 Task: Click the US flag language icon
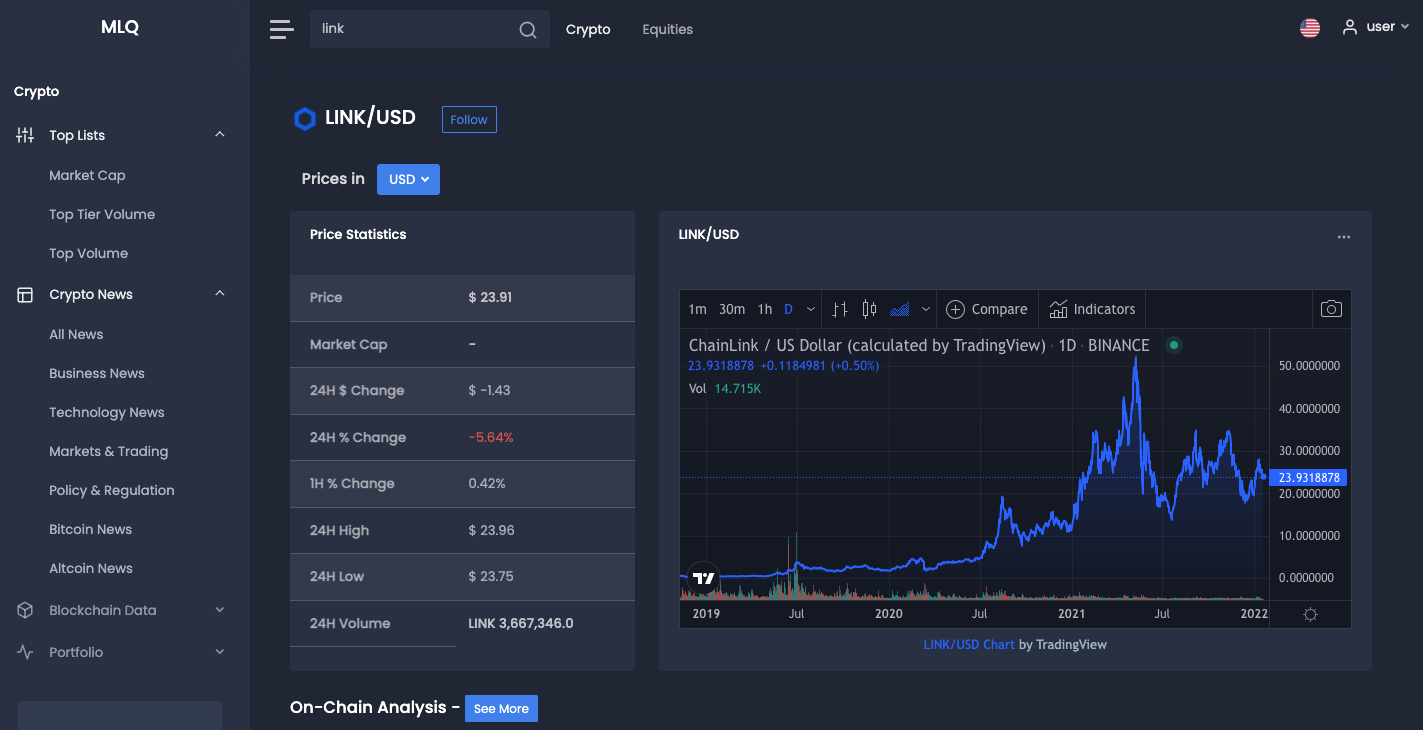pyautogui.click(x=1310, y=28)
